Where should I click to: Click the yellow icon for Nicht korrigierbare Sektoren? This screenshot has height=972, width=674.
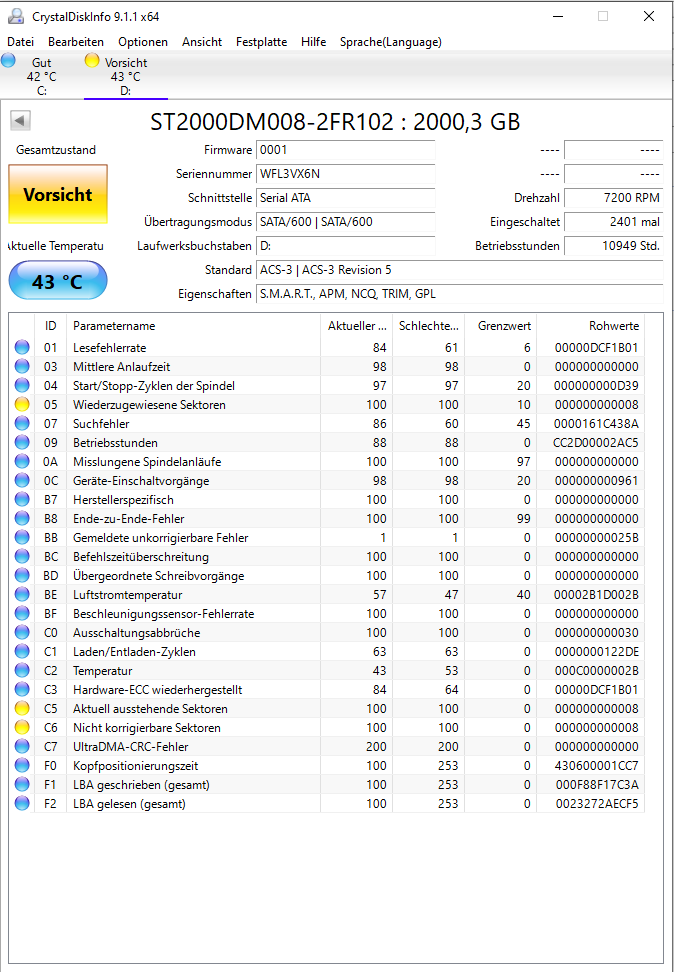point(22,728)
